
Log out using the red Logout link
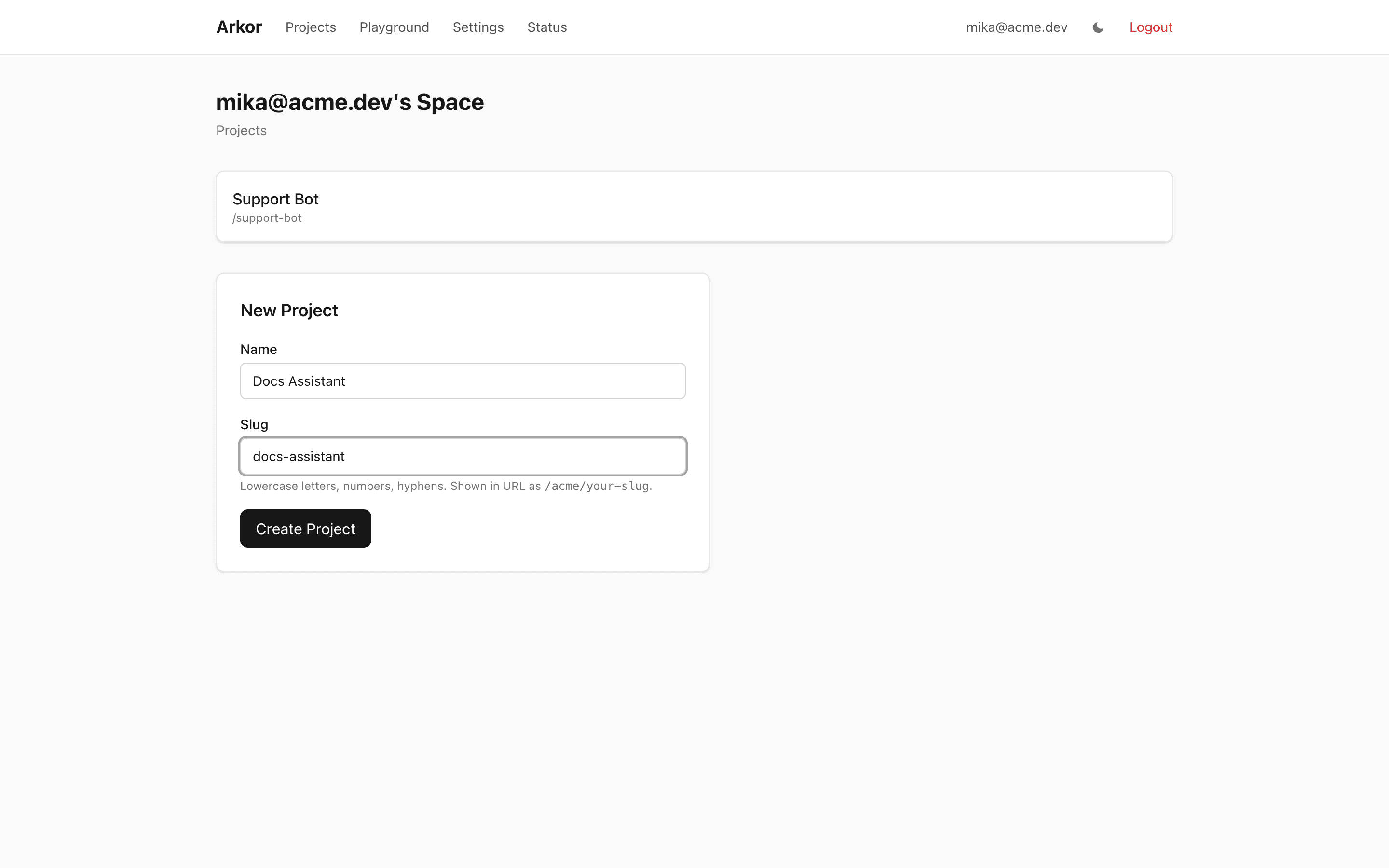[1151, 27]
